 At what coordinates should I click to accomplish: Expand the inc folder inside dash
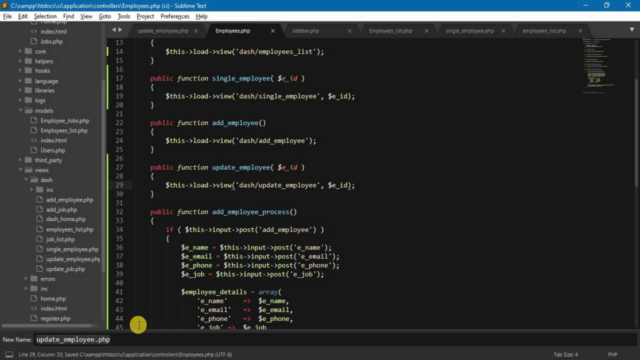32,190
